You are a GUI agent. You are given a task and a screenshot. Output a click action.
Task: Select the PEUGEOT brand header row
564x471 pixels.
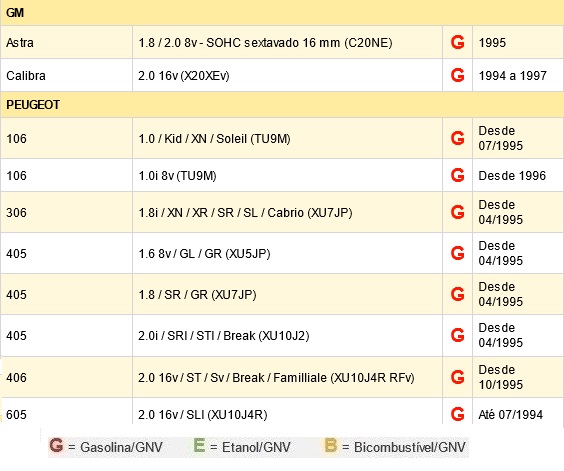click(x=282, y=105)
